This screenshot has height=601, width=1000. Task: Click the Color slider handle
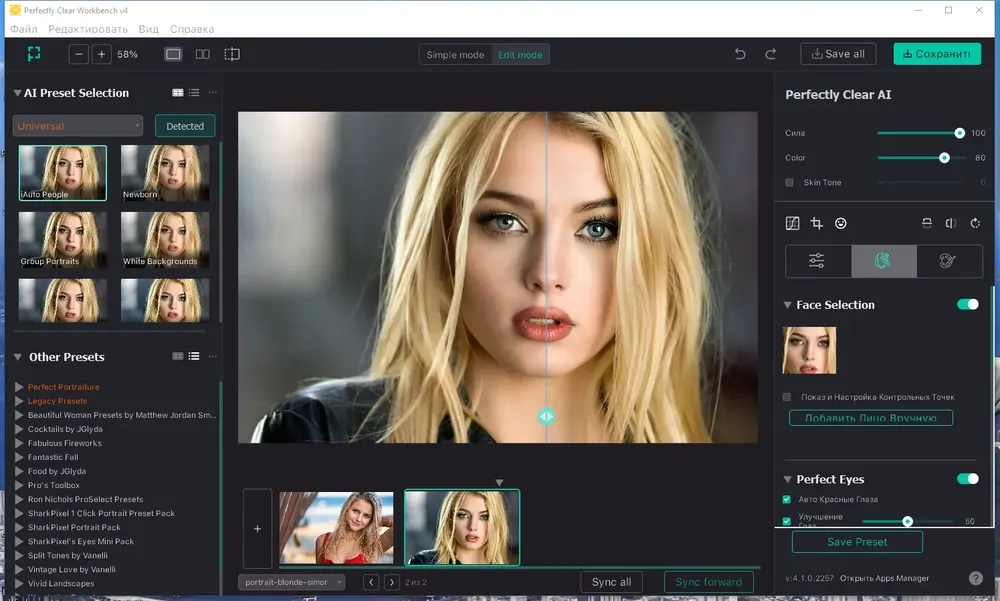coord(945,158)
